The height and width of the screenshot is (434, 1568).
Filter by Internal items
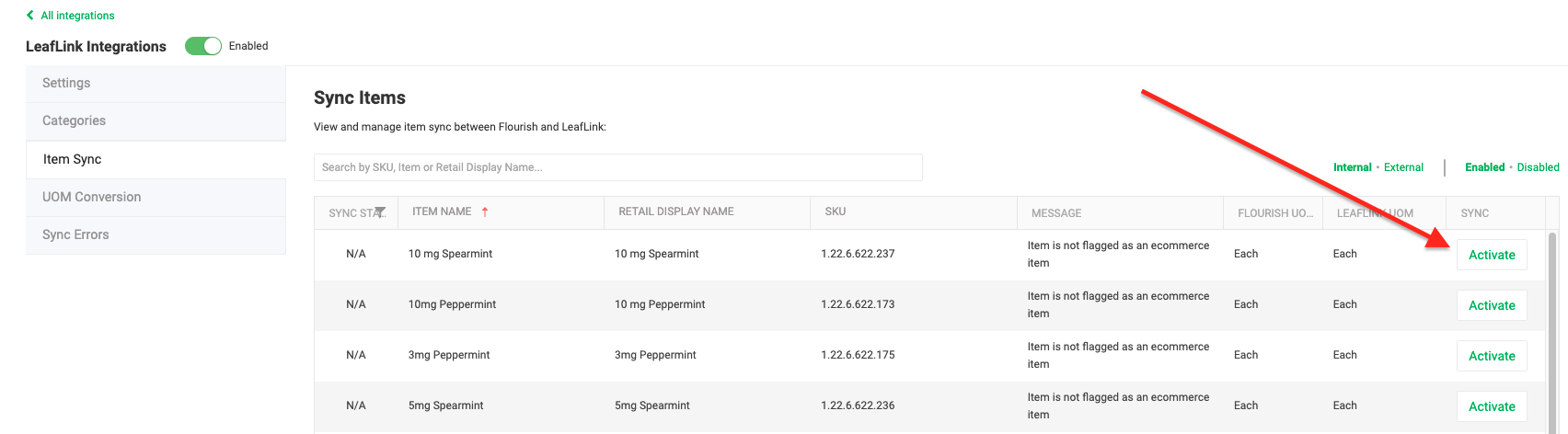(1352, 167)
